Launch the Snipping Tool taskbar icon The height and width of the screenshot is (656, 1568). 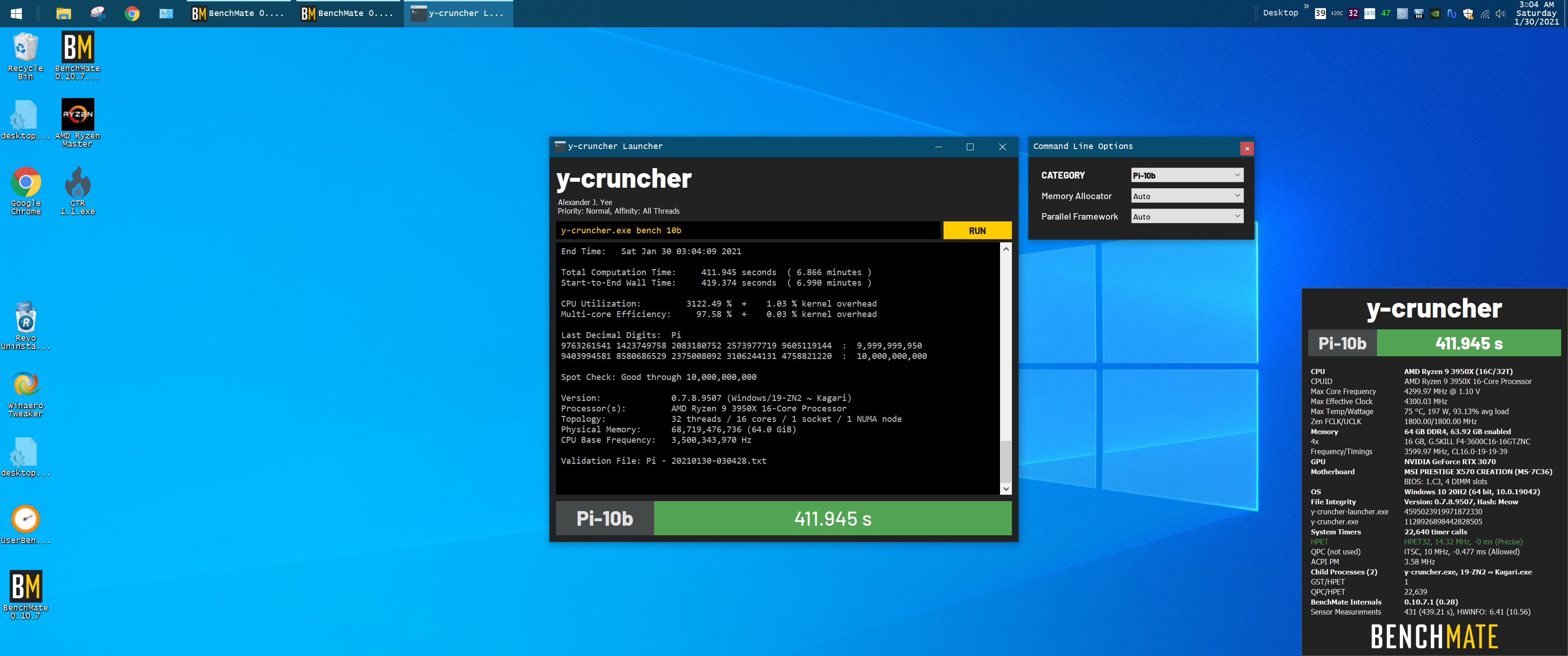(98, 13)
